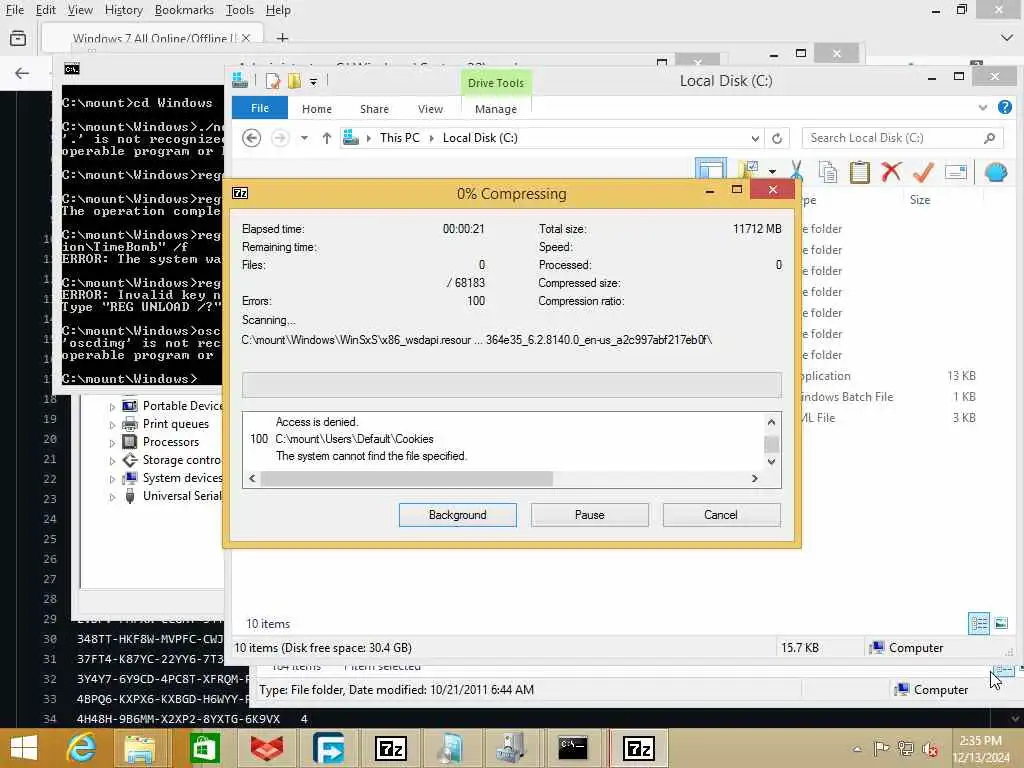Viewport: 1024px width, 768px height.
Task: Click the active 7z taskbar button on the right
Action: [638, 748]
